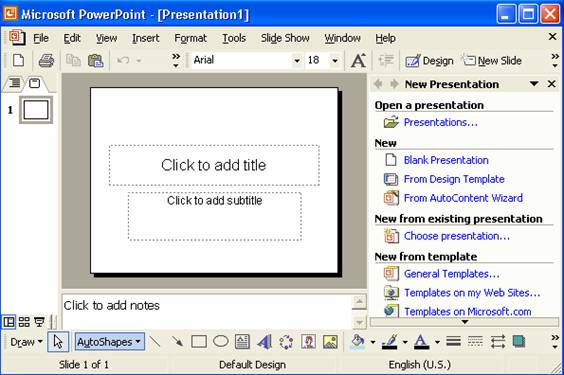
Task: Select the Text Box tool
Action: [242, 341]
